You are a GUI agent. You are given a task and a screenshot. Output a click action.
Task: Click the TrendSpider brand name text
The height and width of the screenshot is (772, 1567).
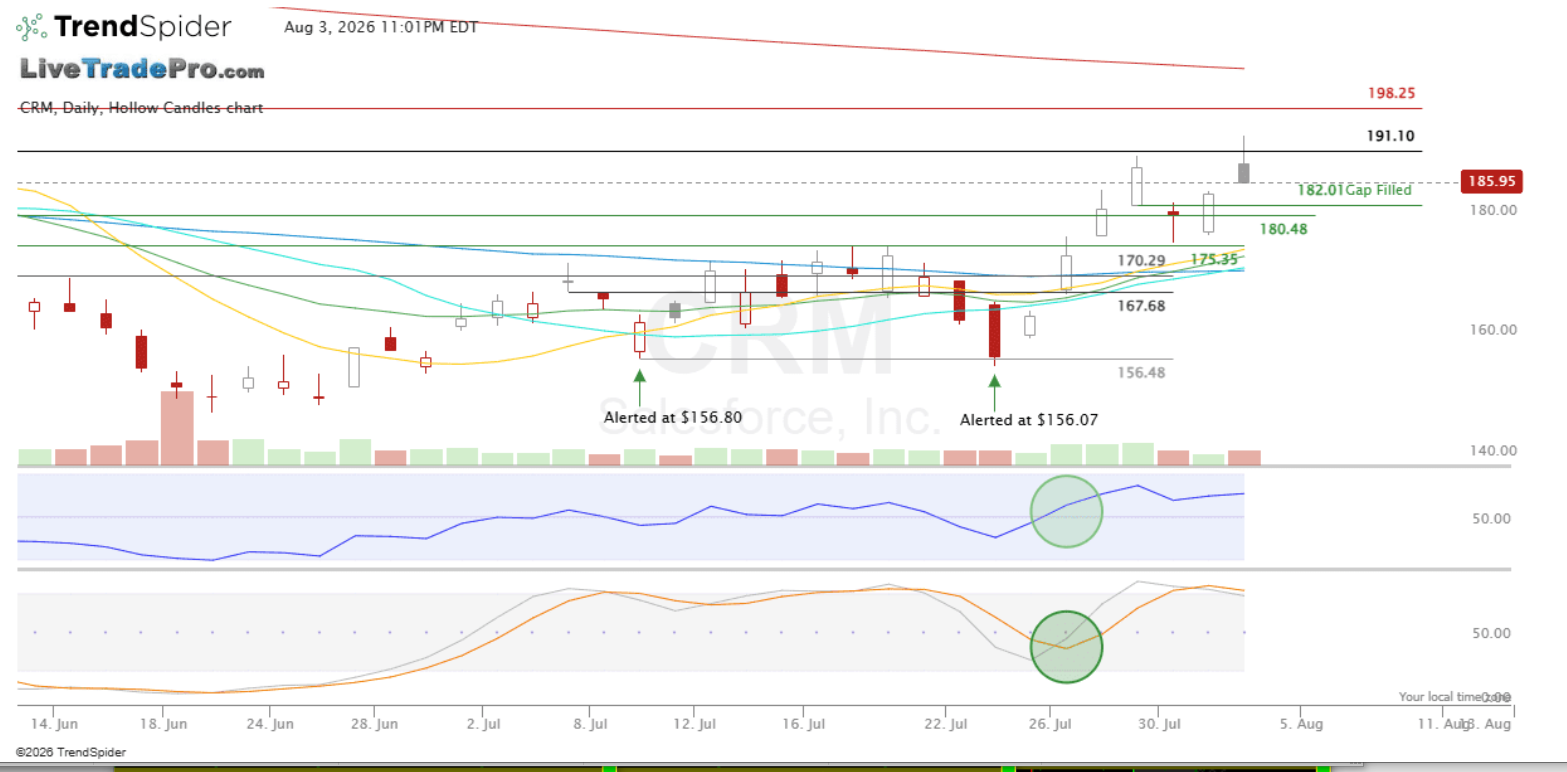click(x=142, y=26)
